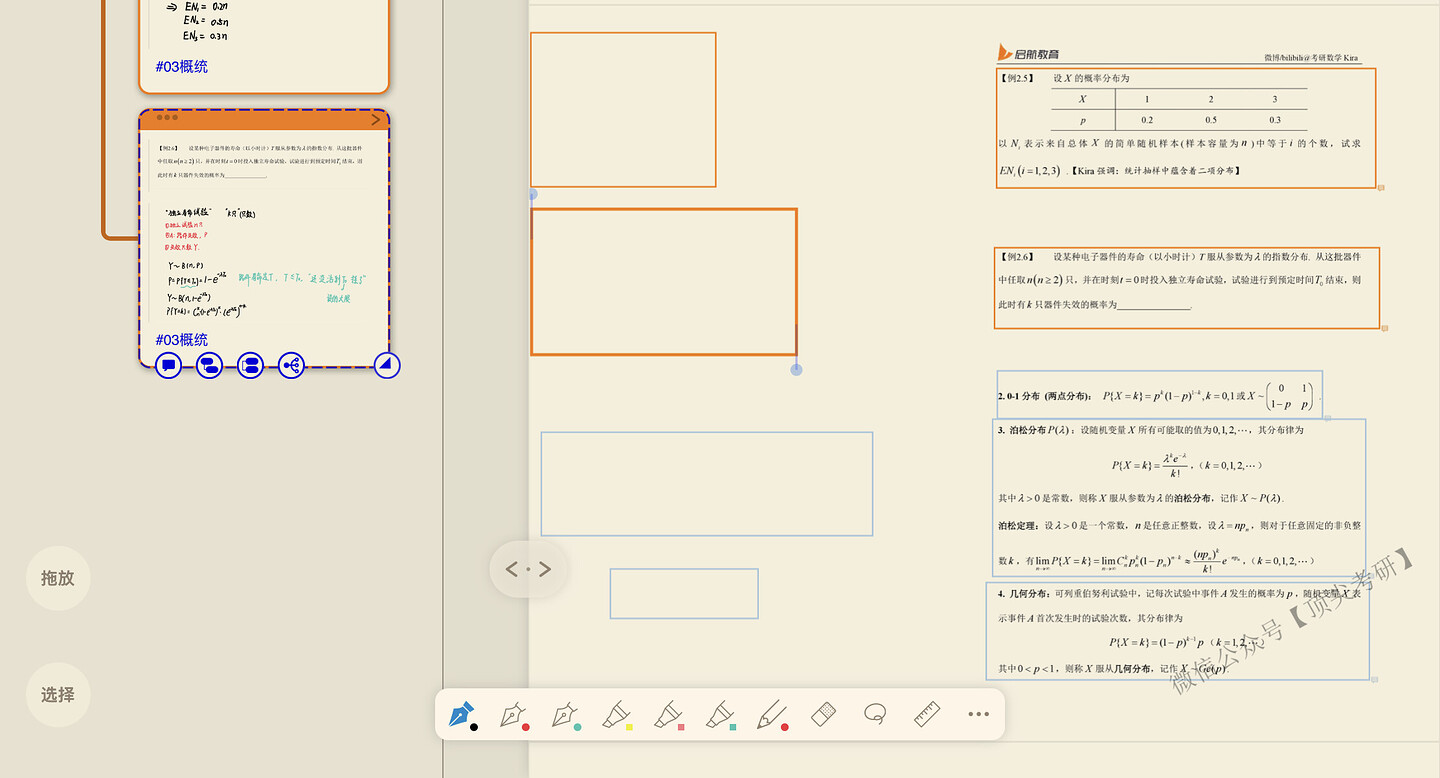1440x778 pixels.
Task: Select the 泊松分布 excerpt box
Action: 1179,497
